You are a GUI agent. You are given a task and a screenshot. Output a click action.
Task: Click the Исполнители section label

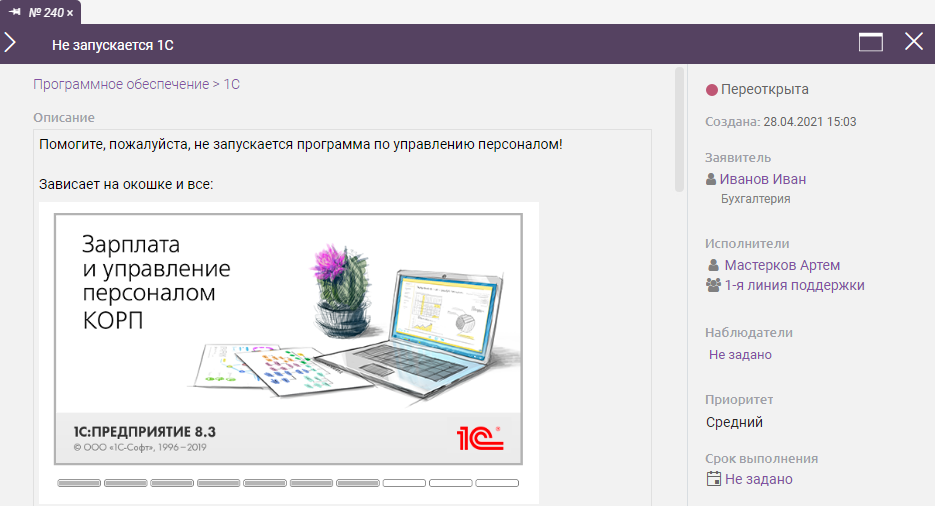click(x=747, y=244)
